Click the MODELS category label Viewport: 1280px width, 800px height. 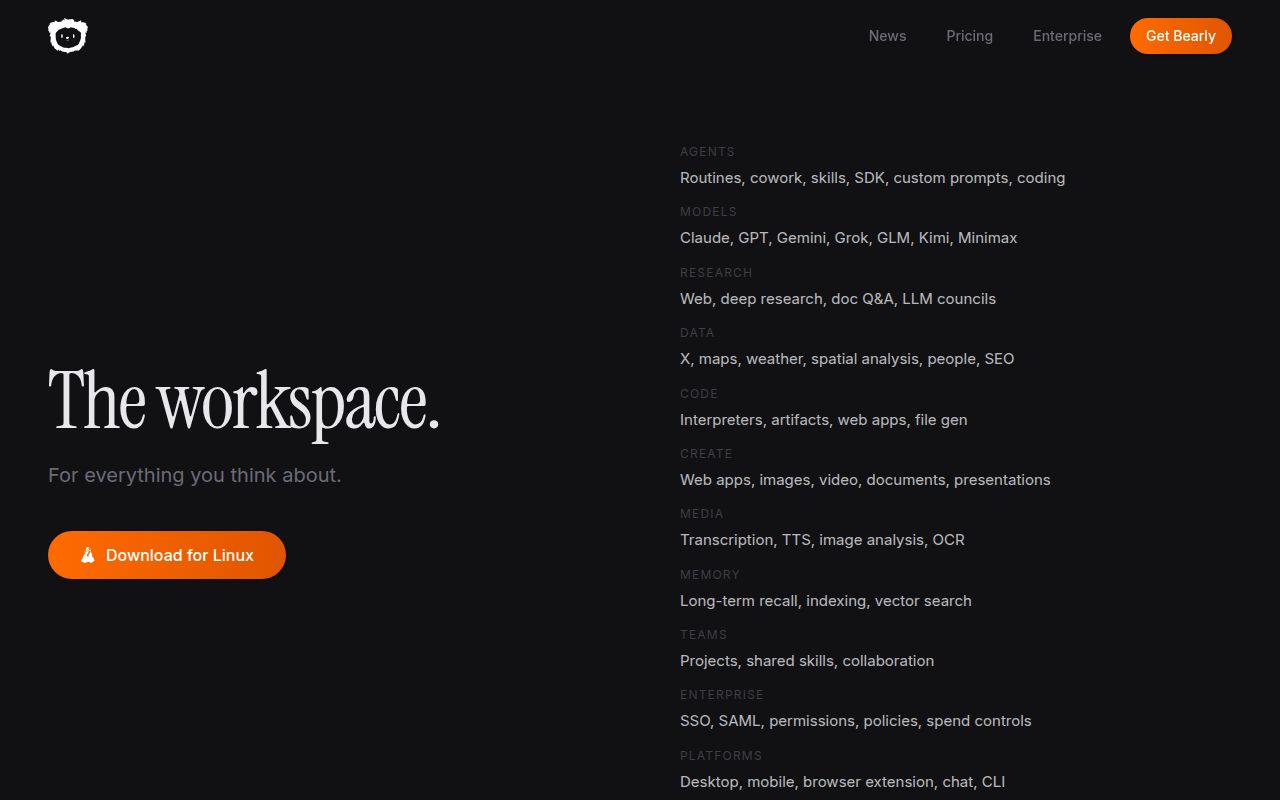(708, 212)
